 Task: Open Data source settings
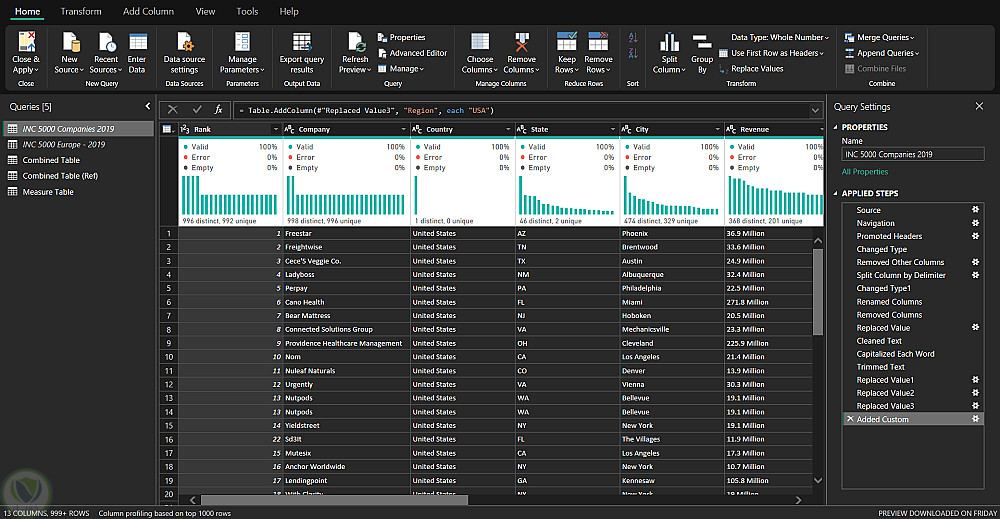tap(184, 42)
